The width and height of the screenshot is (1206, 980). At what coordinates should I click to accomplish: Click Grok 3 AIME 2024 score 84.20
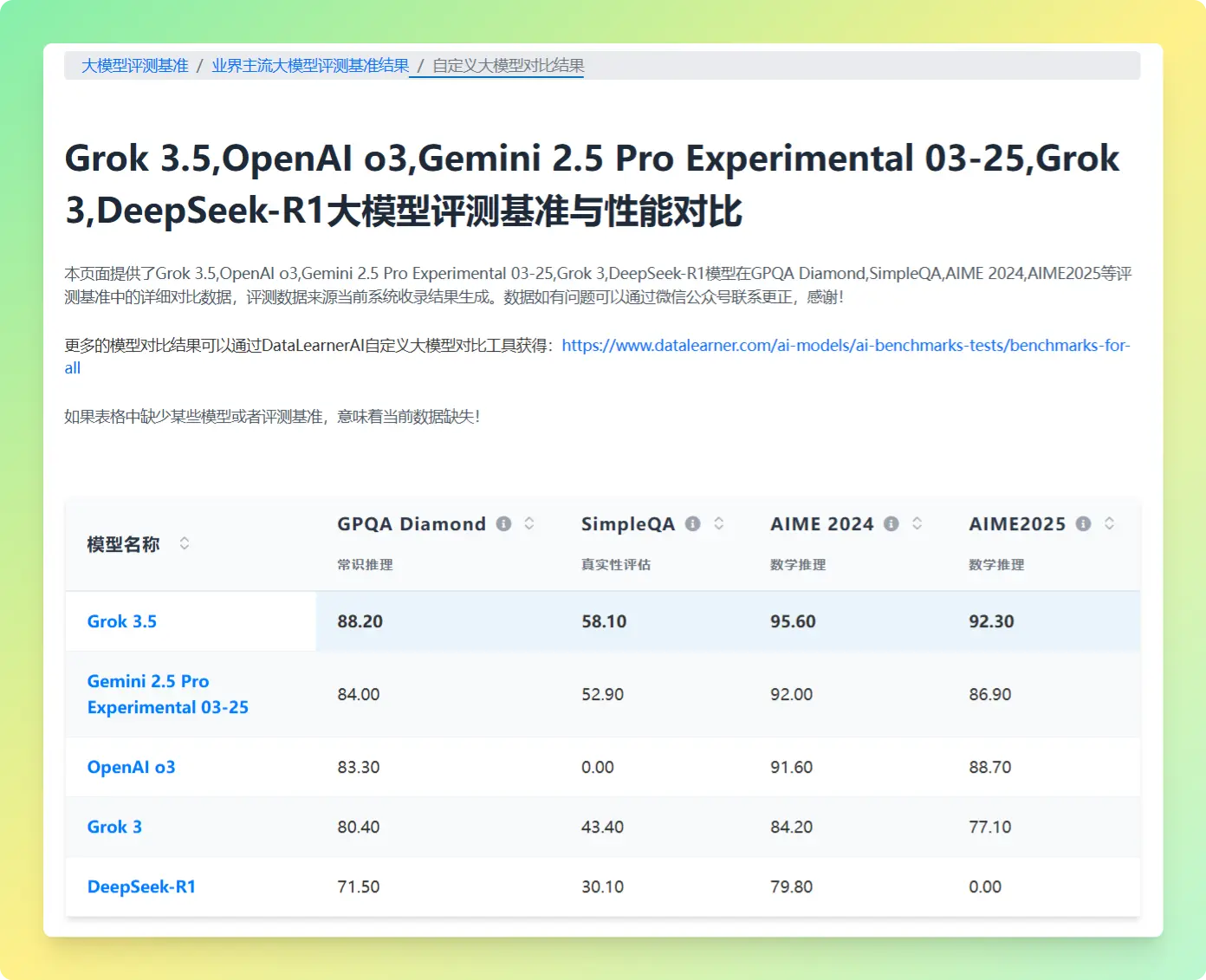[792, 827]
